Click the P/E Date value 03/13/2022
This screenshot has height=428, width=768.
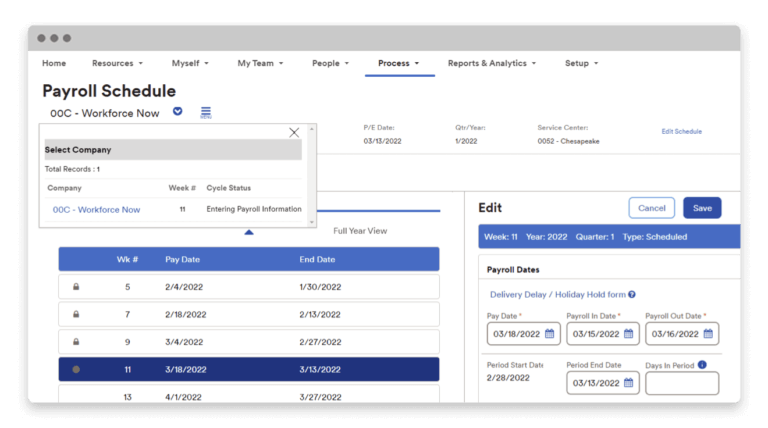coord(382,141)
